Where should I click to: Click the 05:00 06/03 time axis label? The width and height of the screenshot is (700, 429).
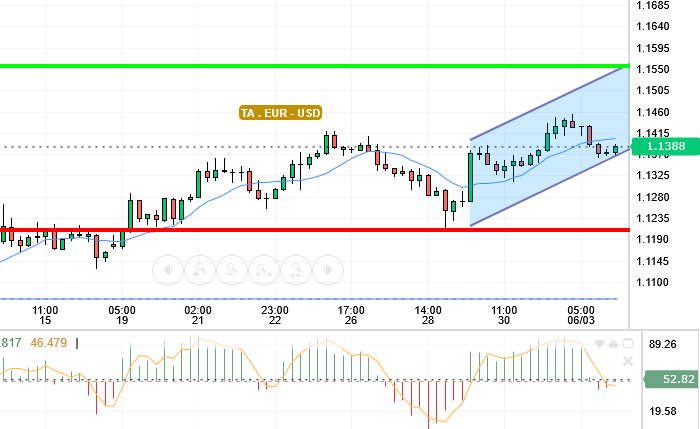tap(581, 315)
